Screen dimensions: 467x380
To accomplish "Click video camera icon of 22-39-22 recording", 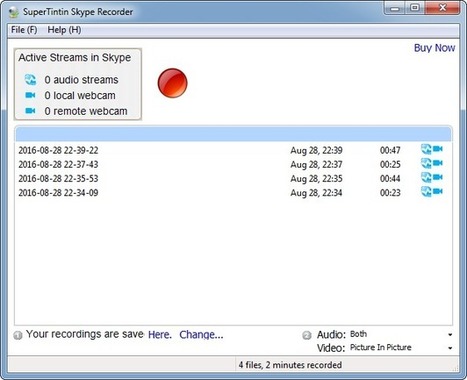I will (x=438, y=149).
